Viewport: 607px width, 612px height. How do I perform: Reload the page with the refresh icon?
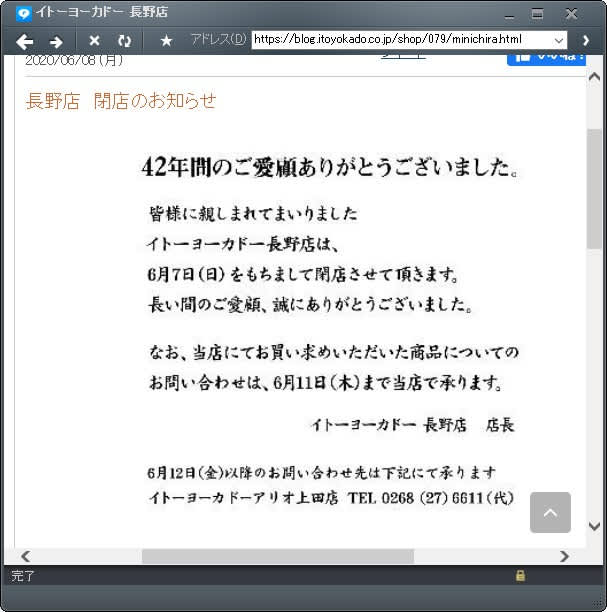[125, 41]
